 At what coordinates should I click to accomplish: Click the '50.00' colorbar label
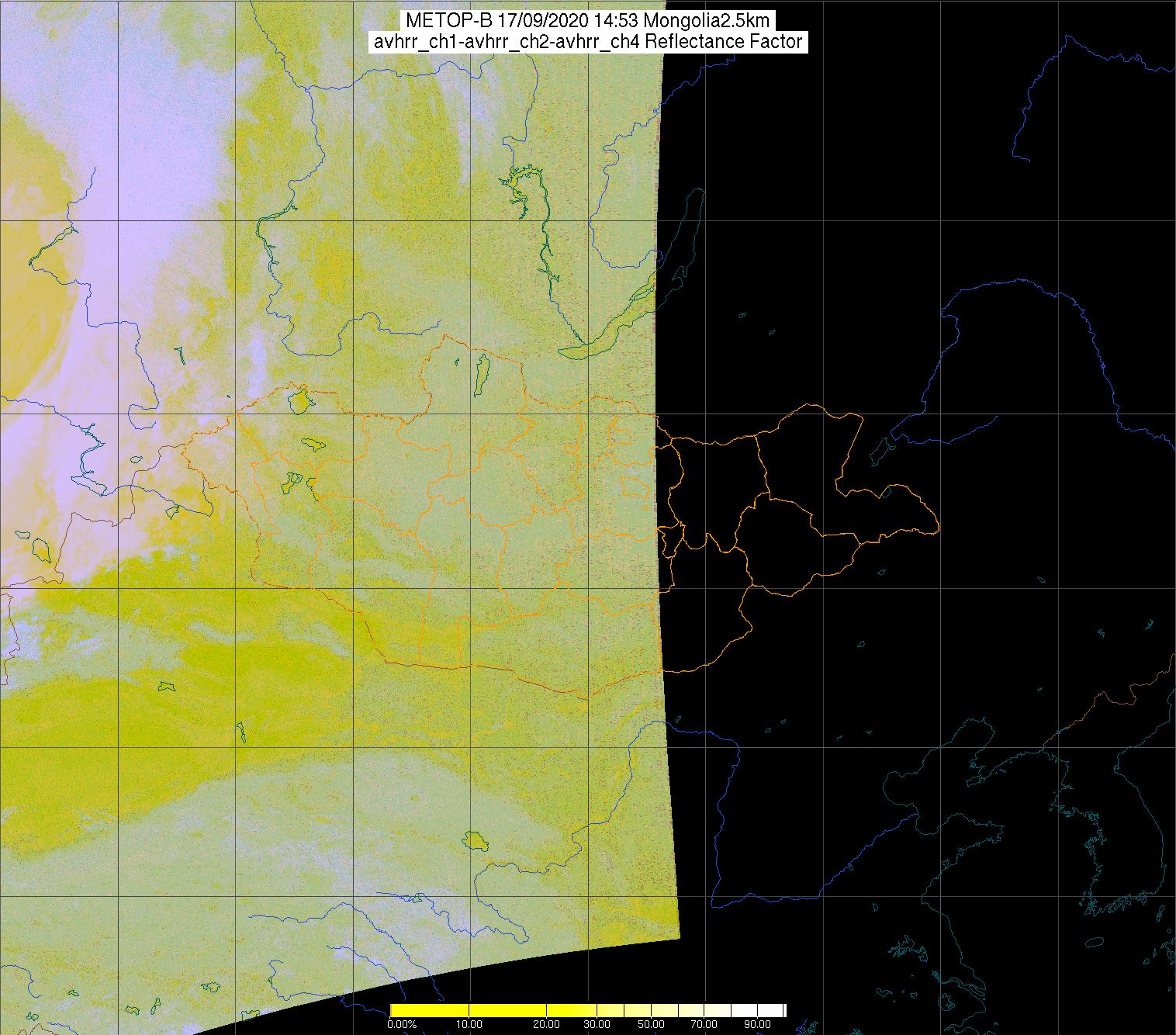651,1024
